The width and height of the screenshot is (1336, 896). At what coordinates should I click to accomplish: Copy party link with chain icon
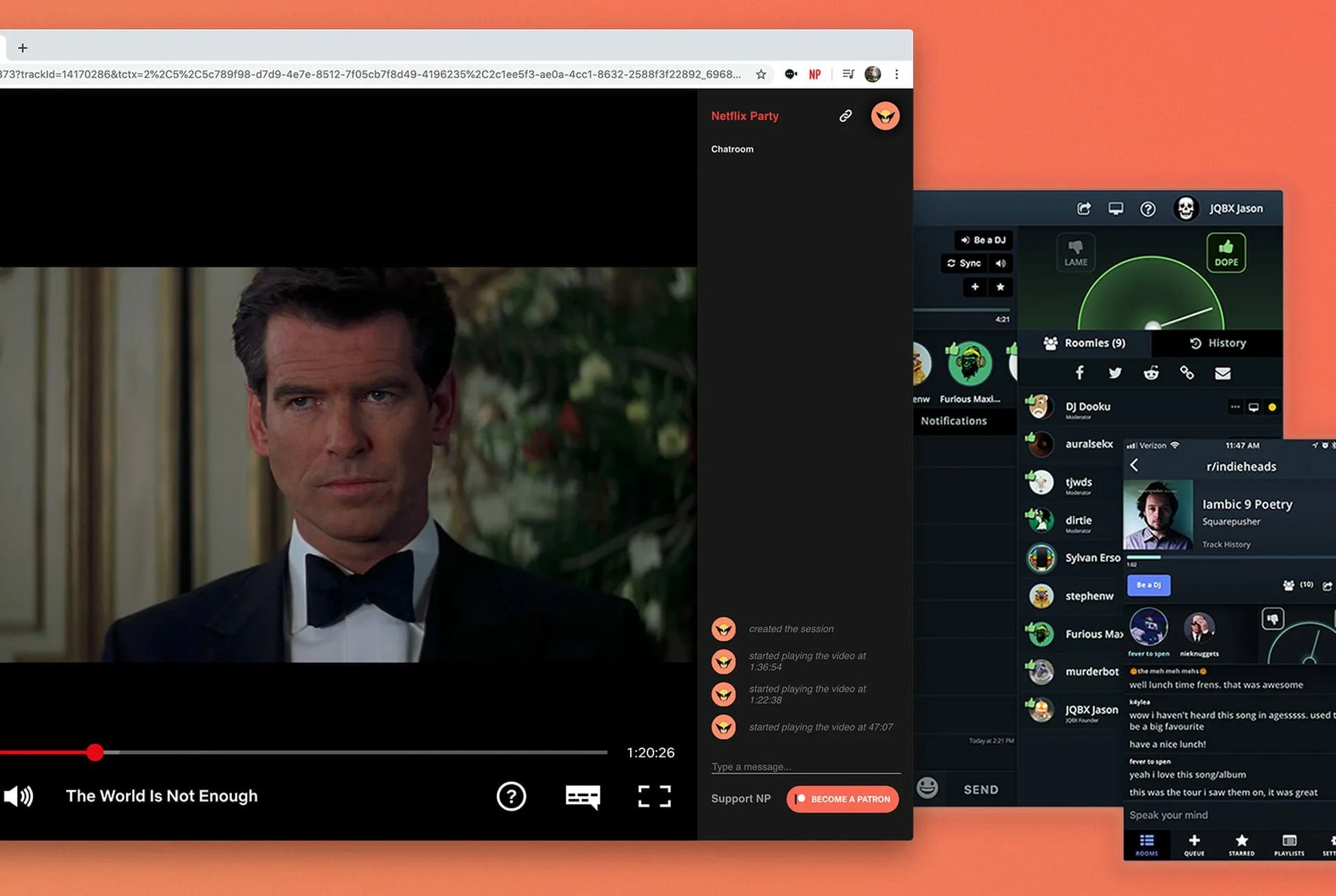coord(845,116)
